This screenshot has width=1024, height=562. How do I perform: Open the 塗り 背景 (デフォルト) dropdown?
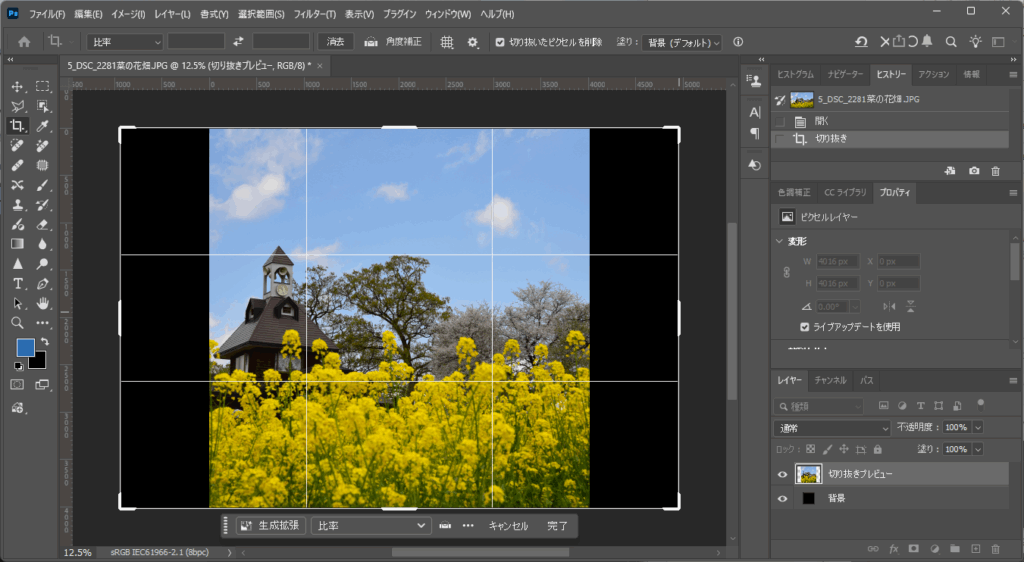(683, 42)
